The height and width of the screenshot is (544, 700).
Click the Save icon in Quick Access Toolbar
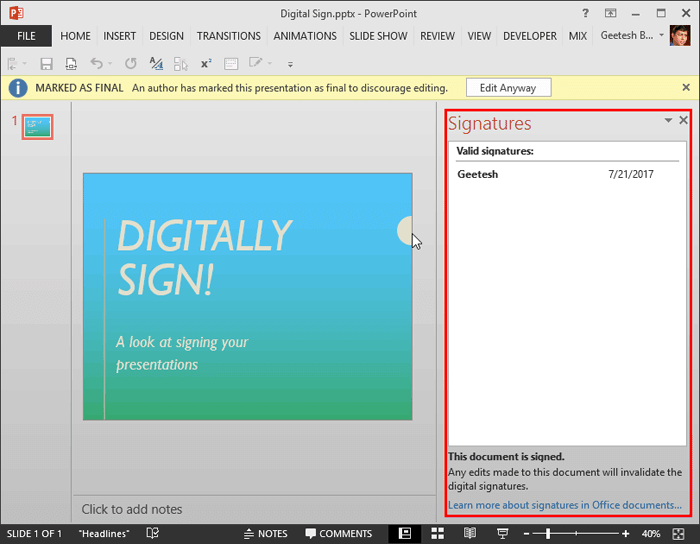point(46,64)
